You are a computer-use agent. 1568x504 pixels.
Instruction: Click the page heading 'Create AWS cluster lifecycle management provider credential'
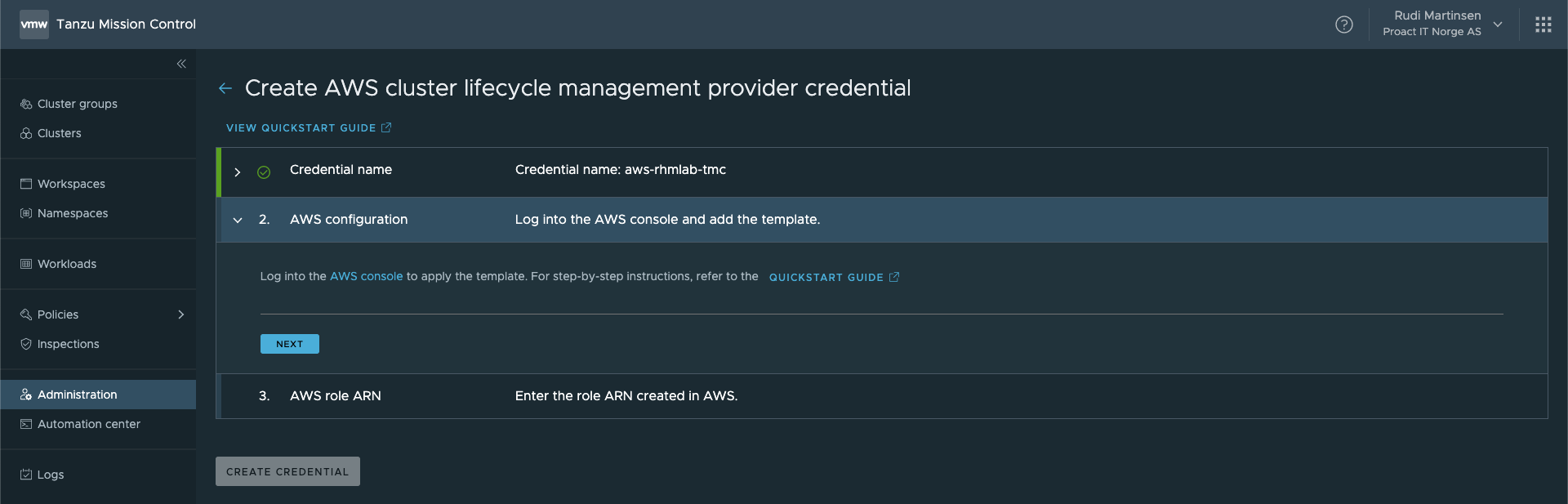(x=578, y=88)
